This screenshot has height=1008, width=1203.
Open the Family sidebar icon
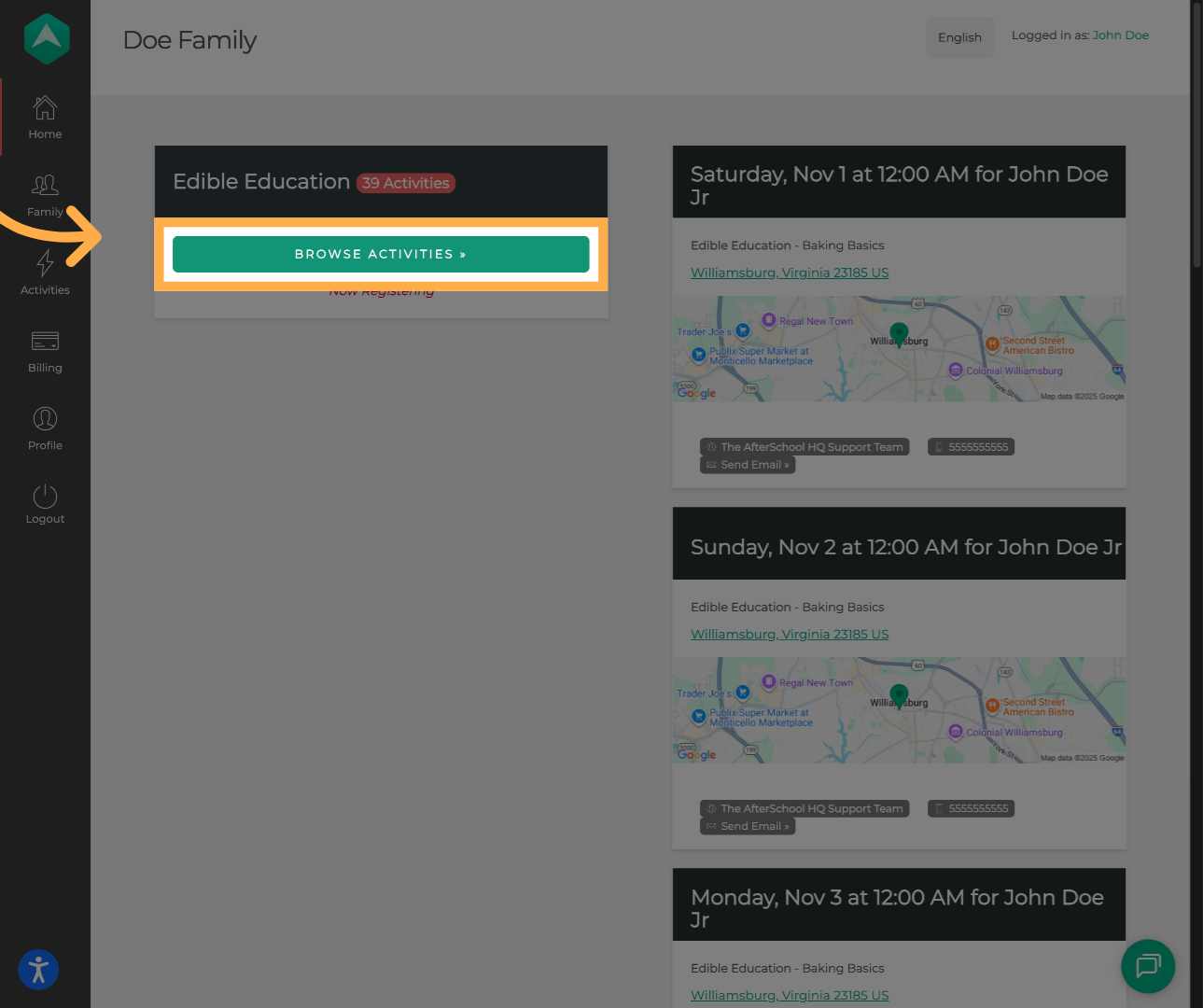pyautogui.click(x=45, y=186)
